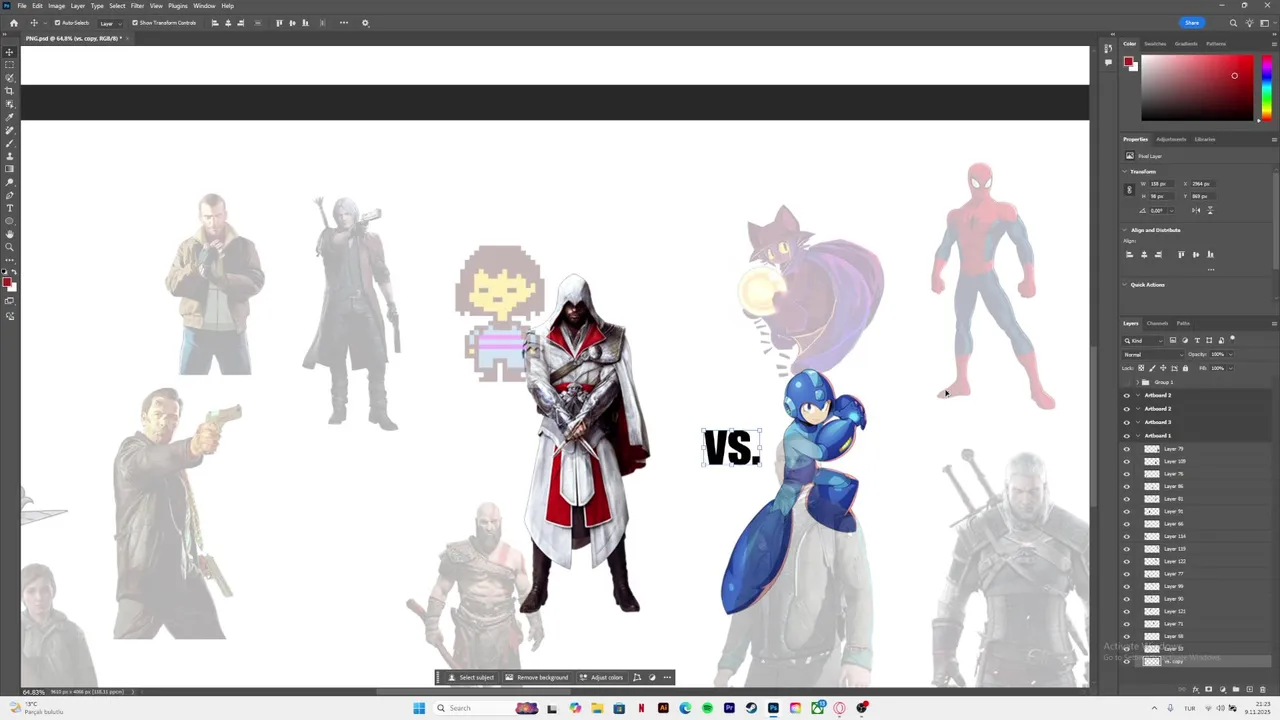Select the Clone Stamp tool
Screen dimensions: 1280x720
click(x=9, y=157)
